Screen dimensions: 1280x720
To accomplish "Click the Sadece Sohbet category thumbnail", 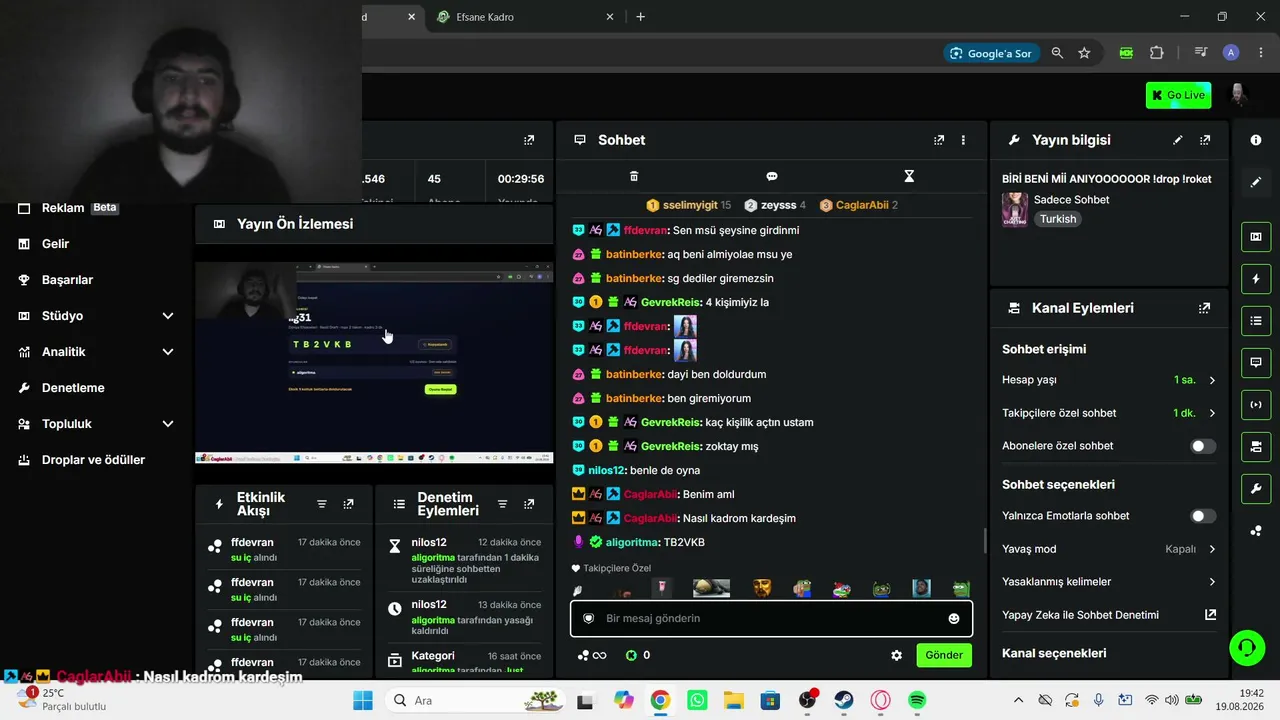I will pos(1015,210).
